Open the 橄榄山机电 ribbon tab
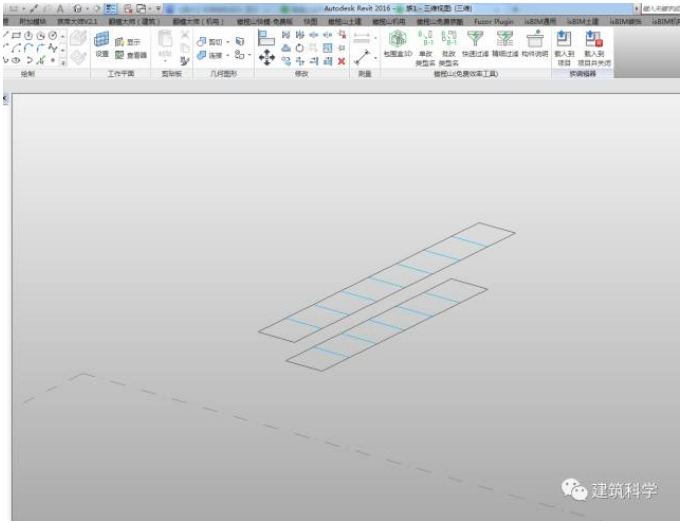Image resolution: width=685 pixels, height=523 pixels. click(389, 21)
